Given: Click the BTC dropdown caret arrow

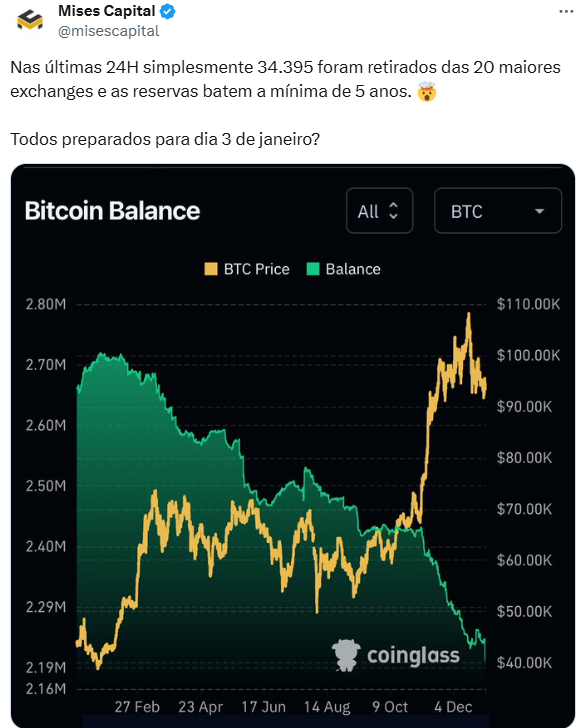Looking at the screenshot, I should pyautogui.click(x=539, y=212).
